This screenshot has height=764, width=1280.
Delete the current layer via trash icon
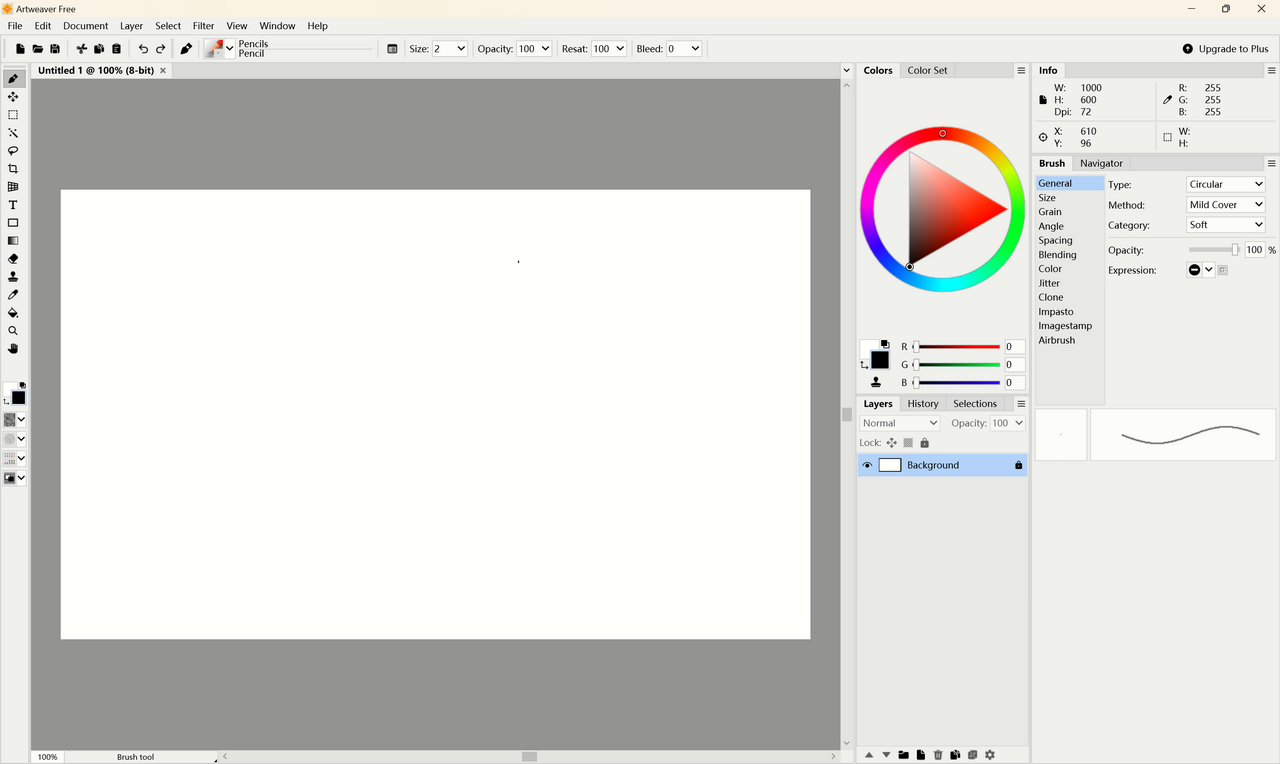pos(938,754)
